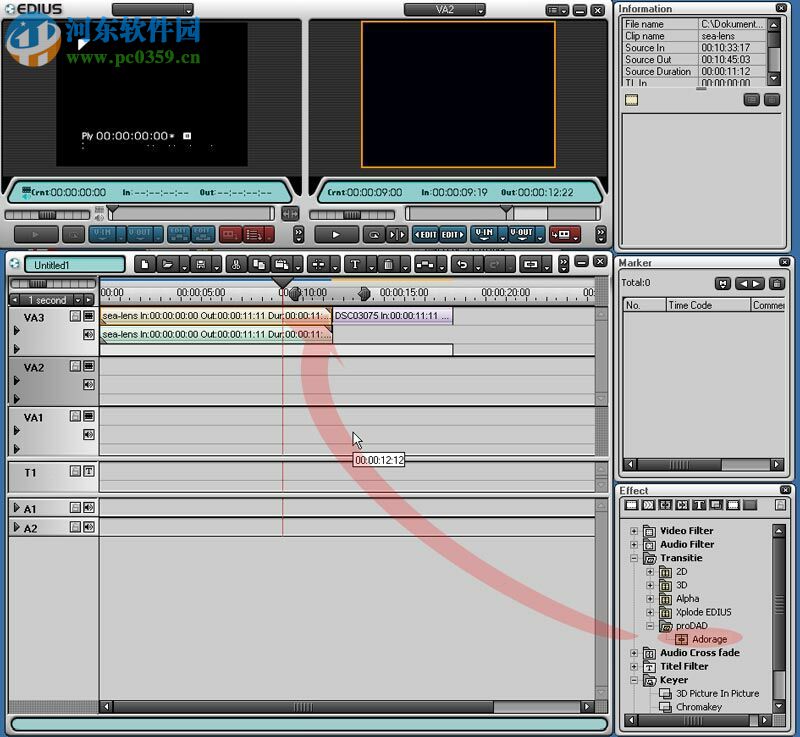Copy the selected clip
The image size is (800, 737).
259,264
